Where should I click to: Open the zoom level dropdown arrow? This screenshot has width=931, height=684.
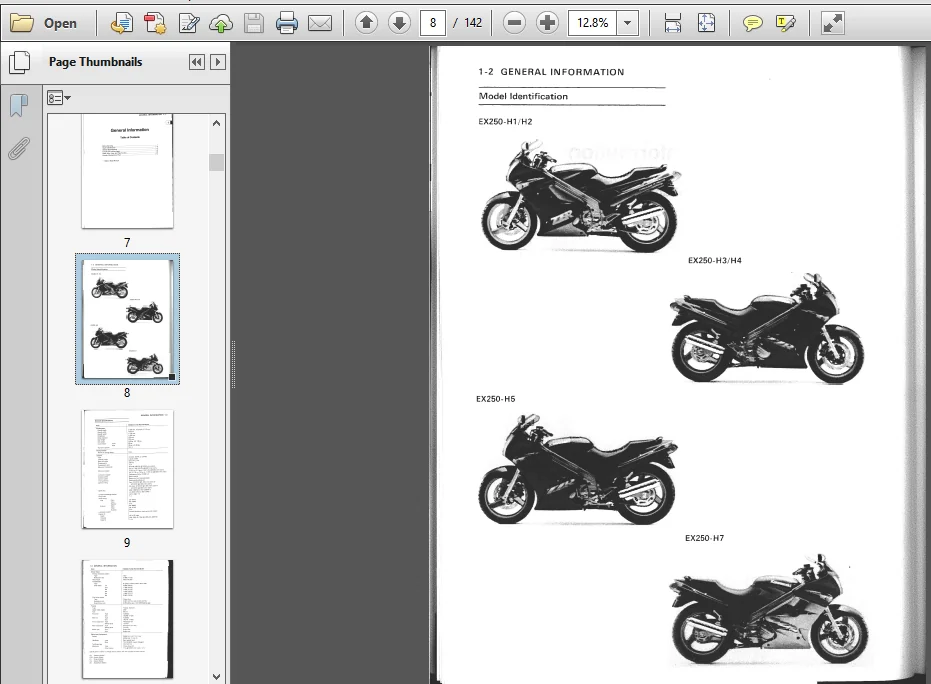click(628, 23)
